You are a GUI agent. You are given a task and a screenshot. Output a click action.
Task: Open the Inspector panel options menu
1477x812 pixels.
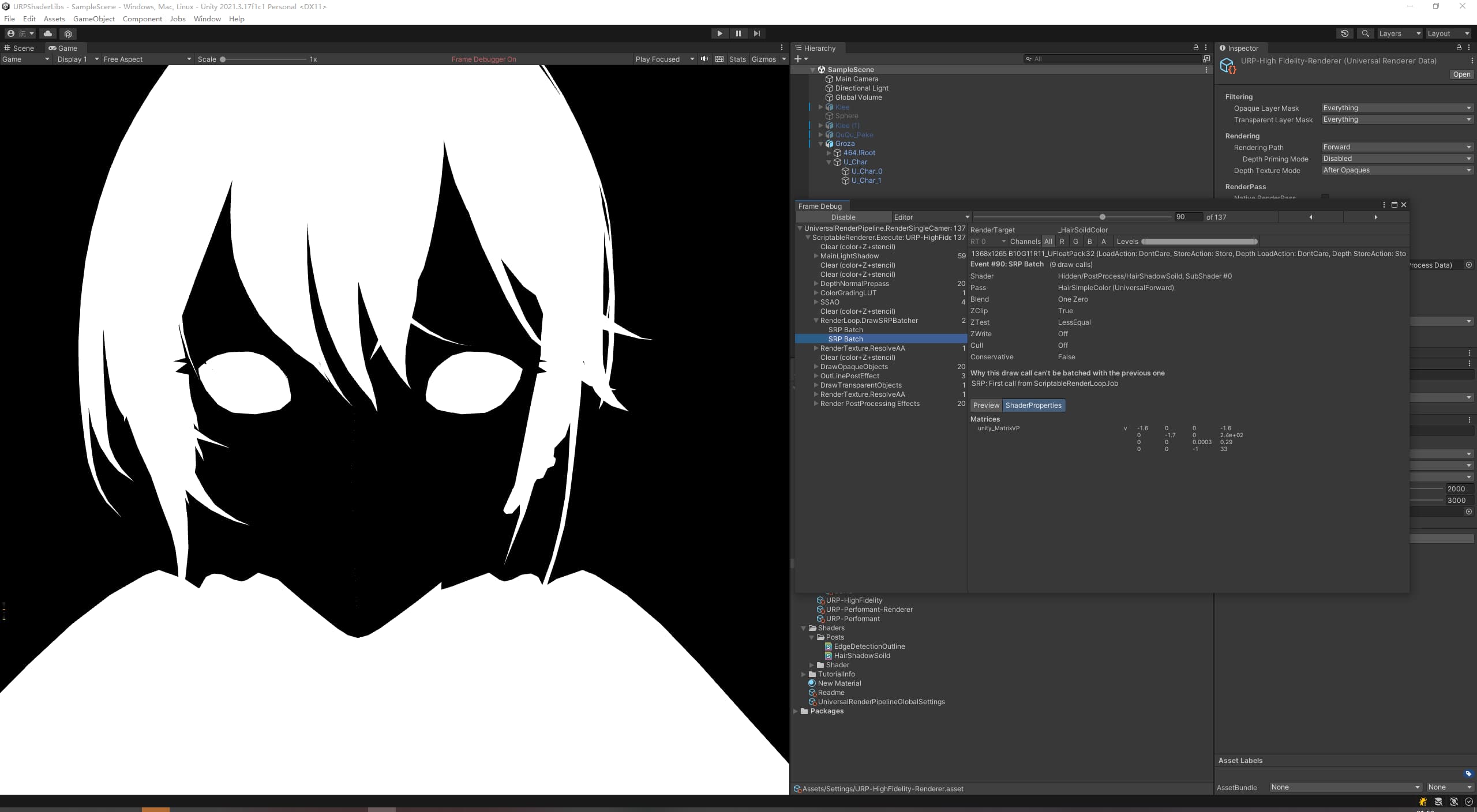click(x=1469, y=48)
